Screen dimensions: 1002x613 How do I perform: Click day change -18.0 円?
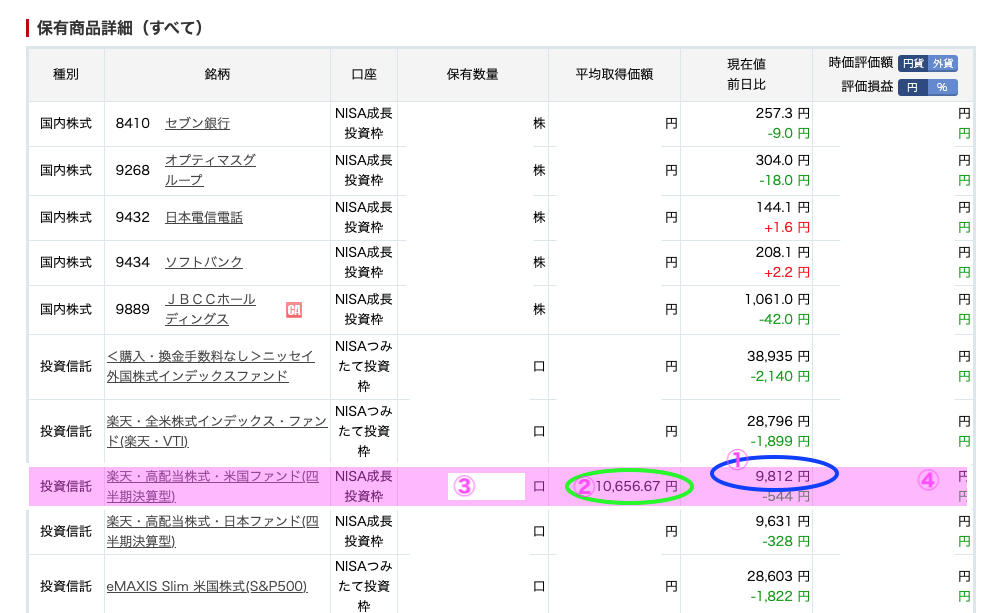(x=784, y=180)
